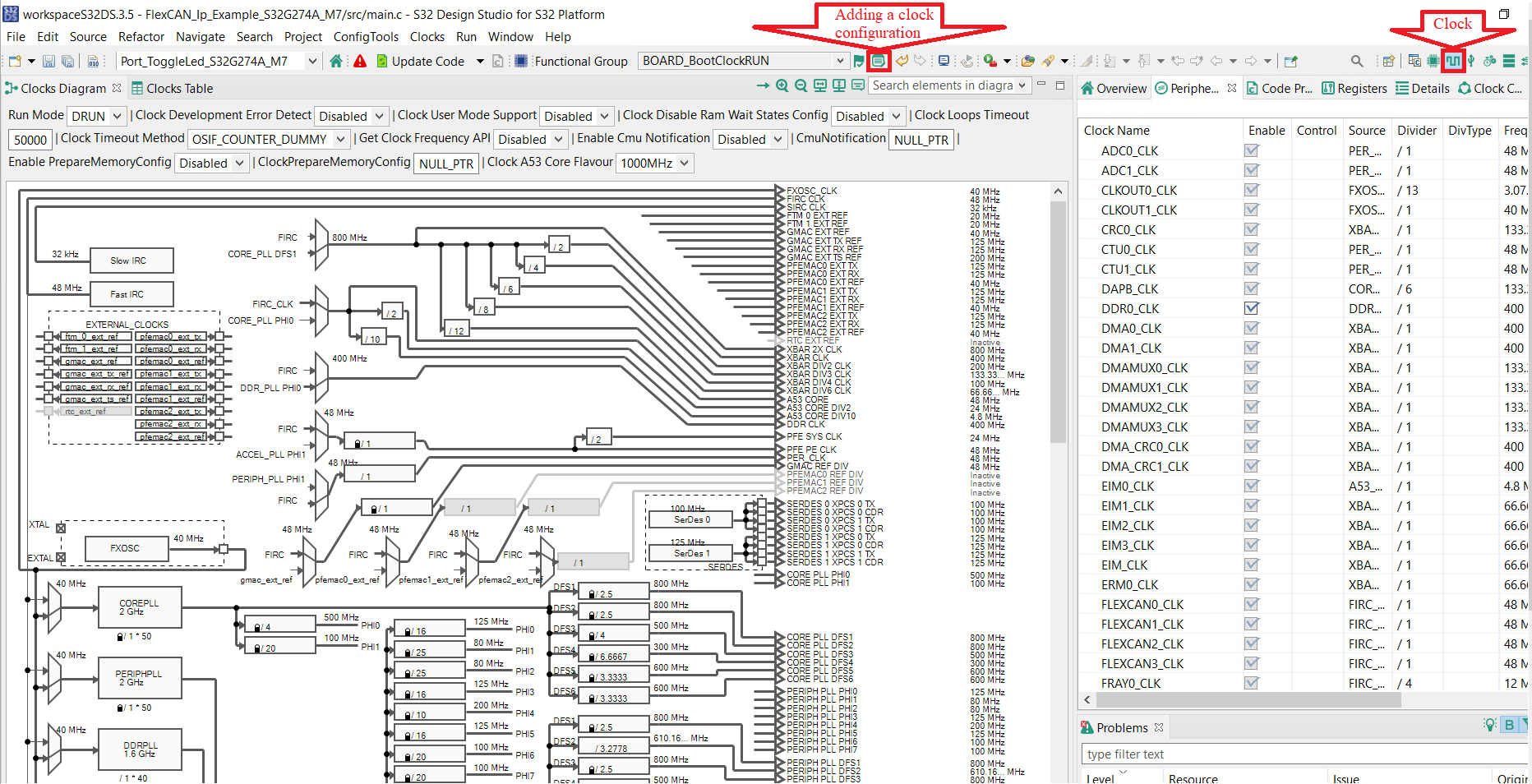Open the functional group configuration icon

coord(879,61)
